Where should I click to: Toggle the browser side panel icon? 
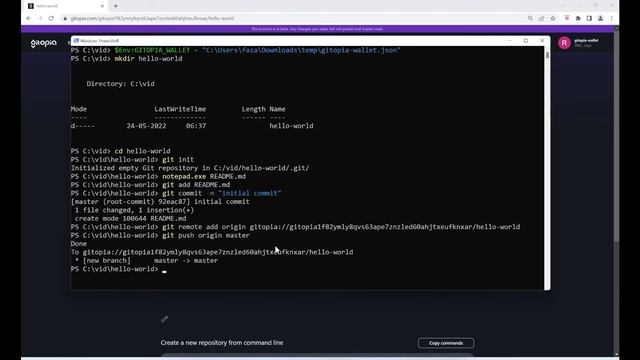point(589,18)
